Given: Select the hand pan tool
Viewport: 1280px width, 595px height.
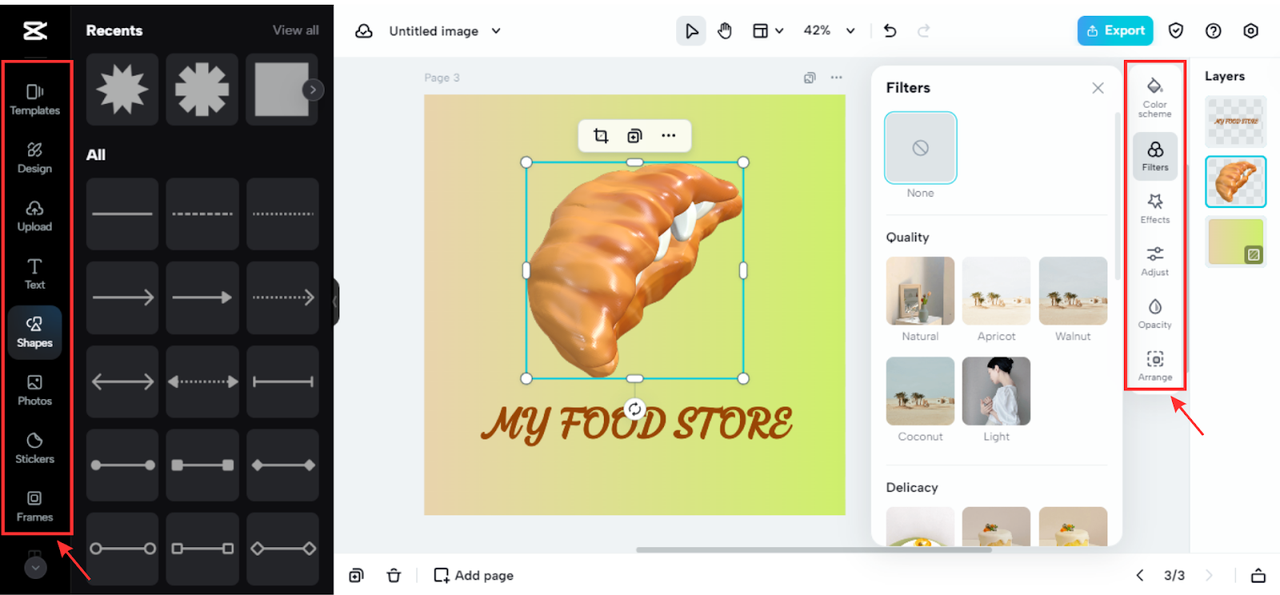Looking at the screenshot, I should (x=725, y=31).
